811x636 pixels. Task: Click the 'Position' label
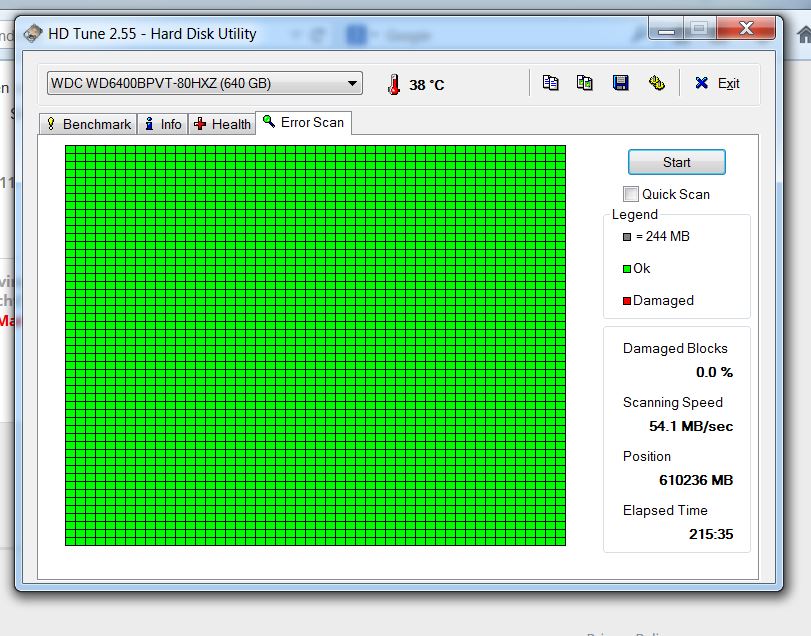point(647,456)
